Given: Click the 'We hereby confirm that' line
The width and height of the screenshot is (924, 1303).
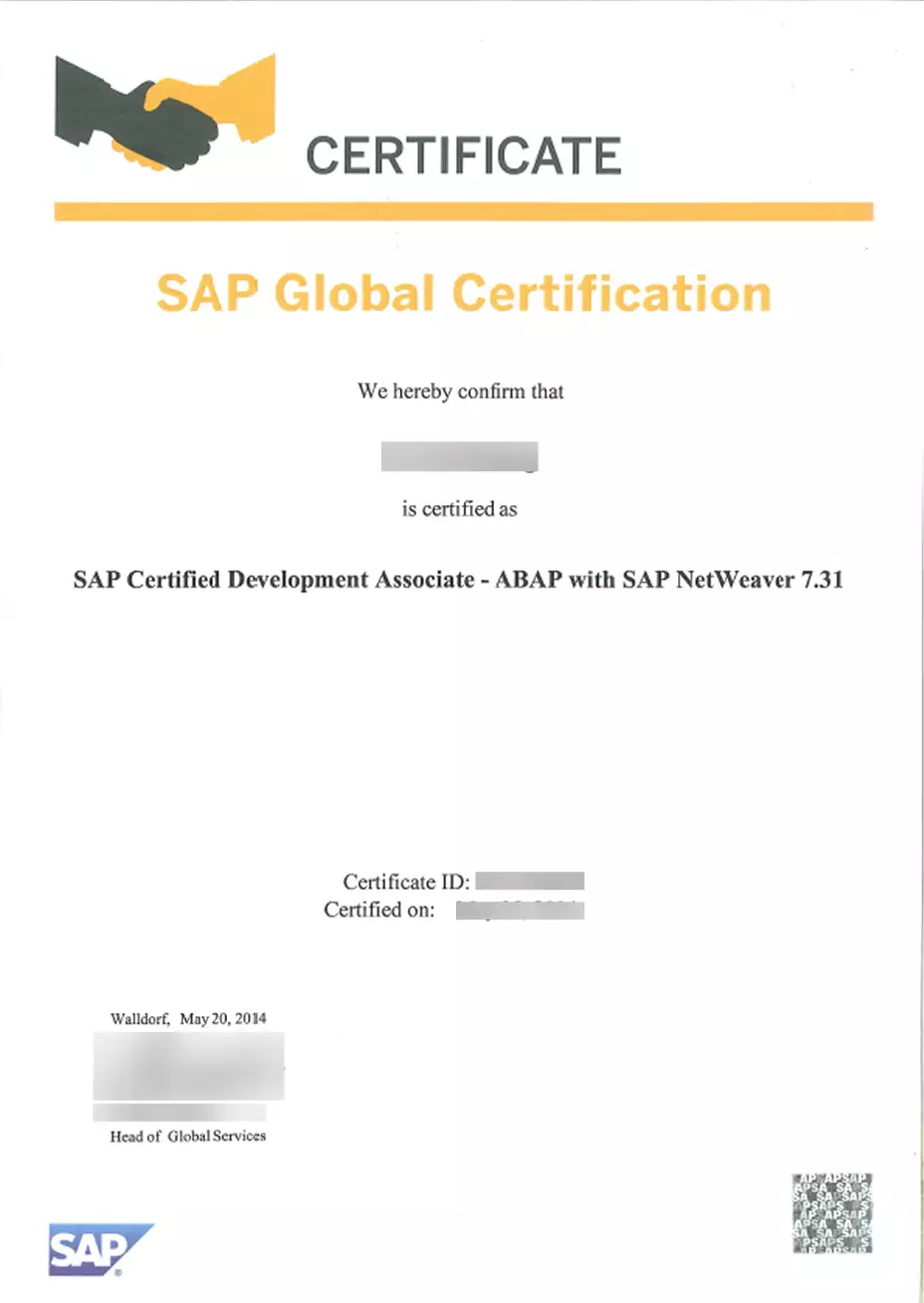Looking at the screenshot, I should click(x=460, y=391).
